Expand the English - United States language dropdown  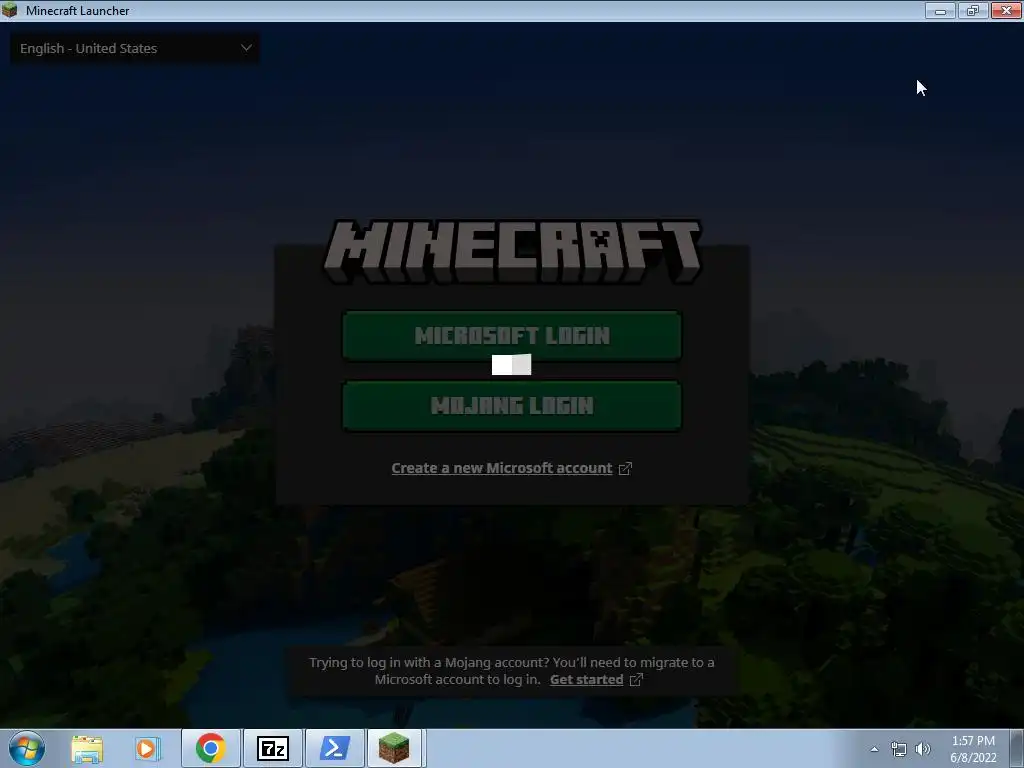point(135,48)
